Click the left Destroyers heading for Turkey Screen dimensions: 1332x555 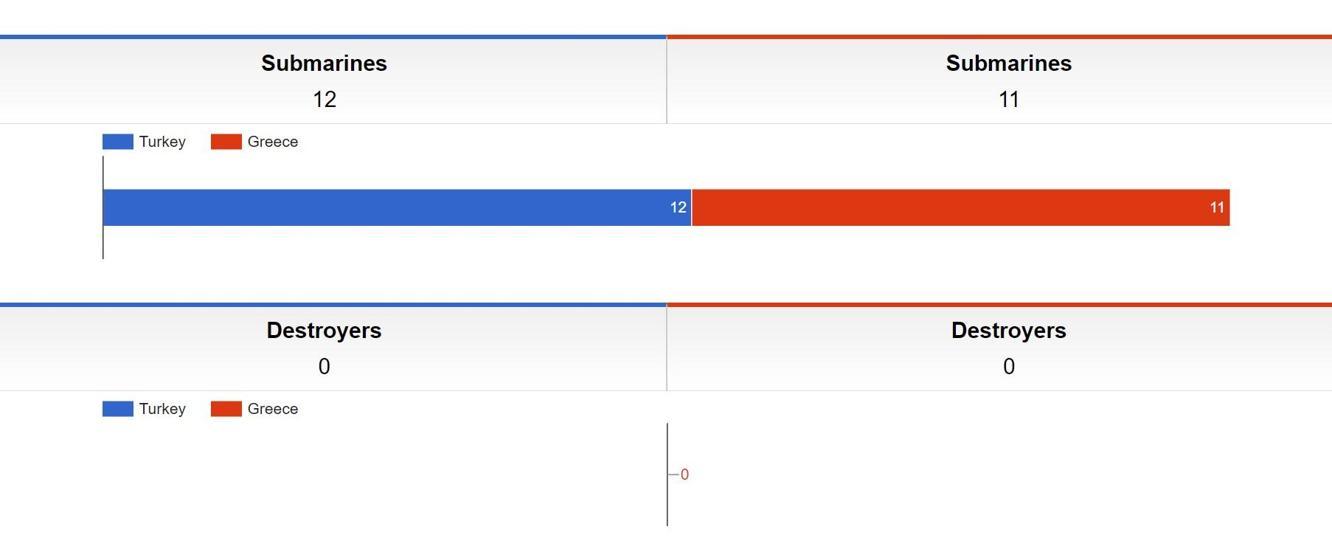324,331
